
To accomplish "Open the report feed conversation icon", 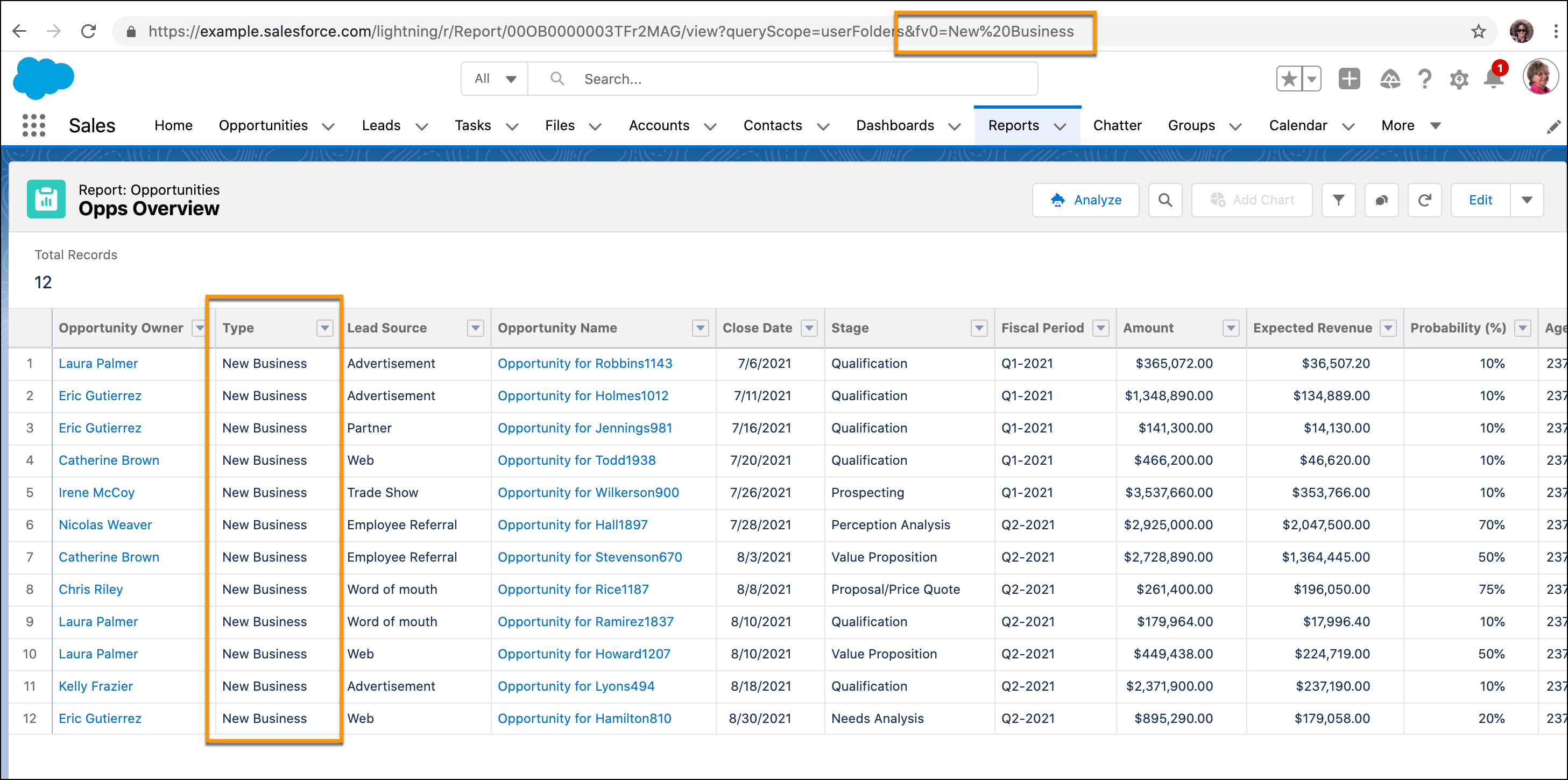I will (1381, 200).
